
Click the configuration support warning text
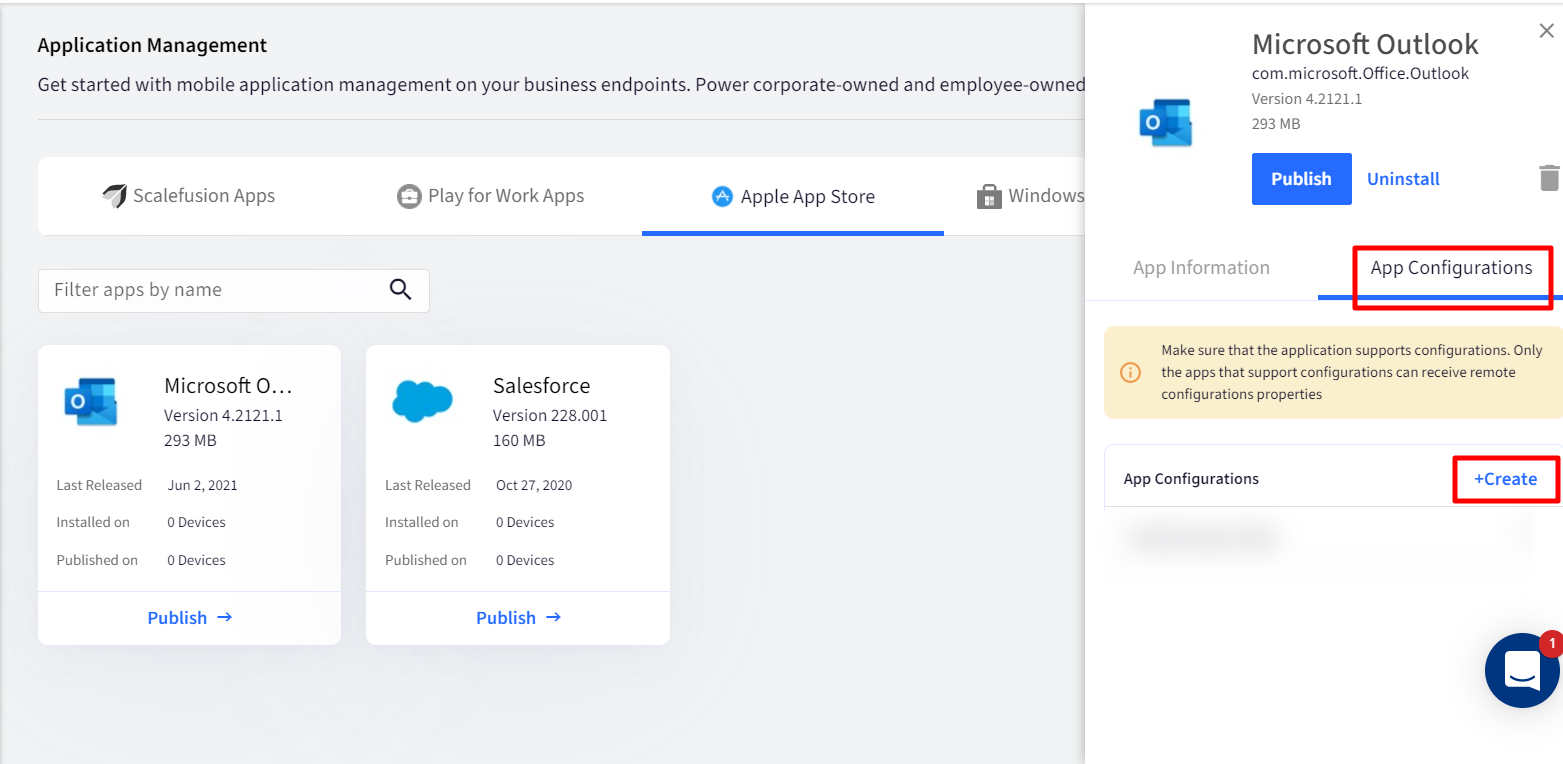(x=1352, y=372)
